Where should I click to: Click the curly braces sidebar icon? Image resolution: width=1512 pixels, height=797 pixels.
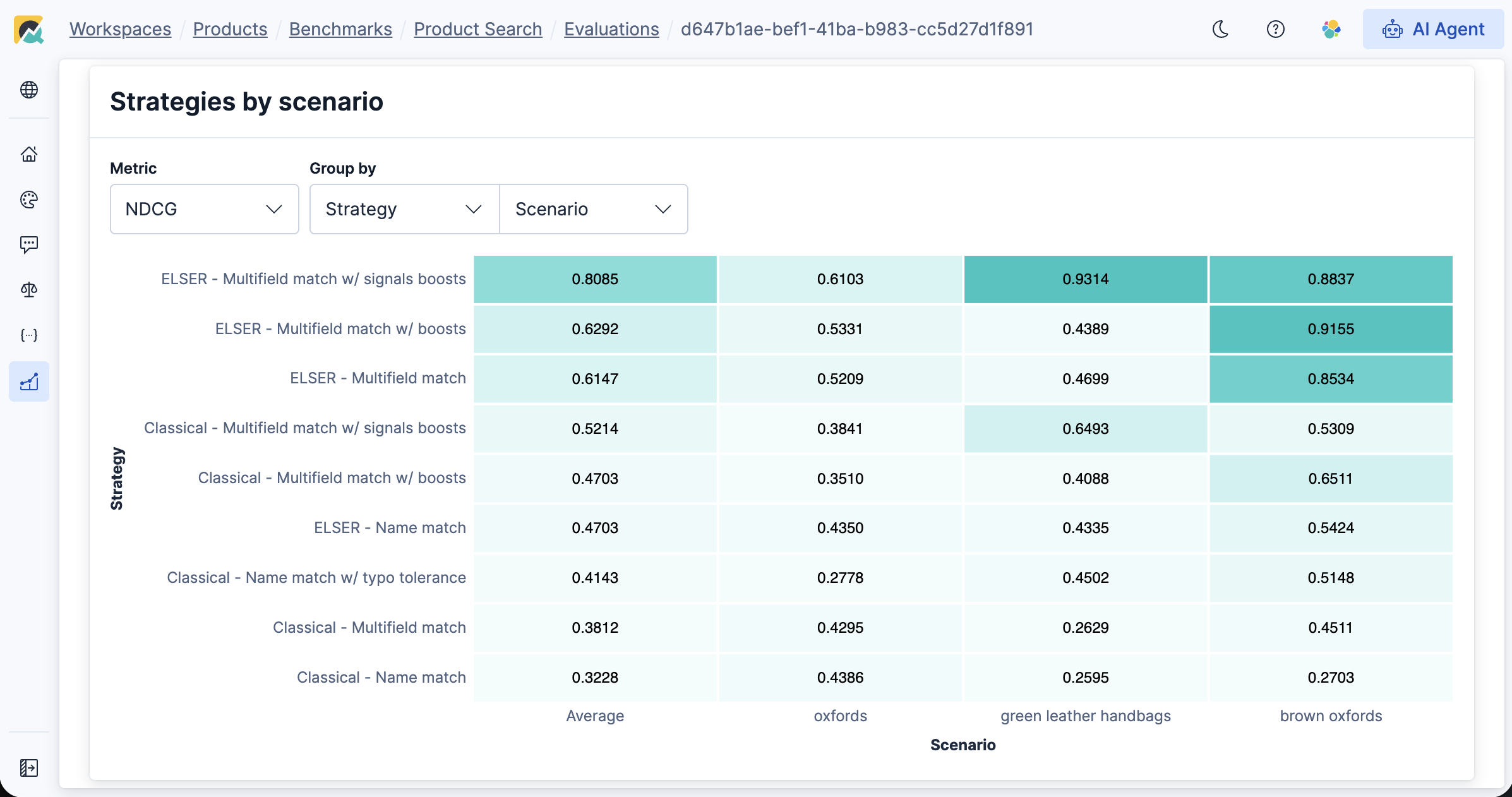click(29, 335)
